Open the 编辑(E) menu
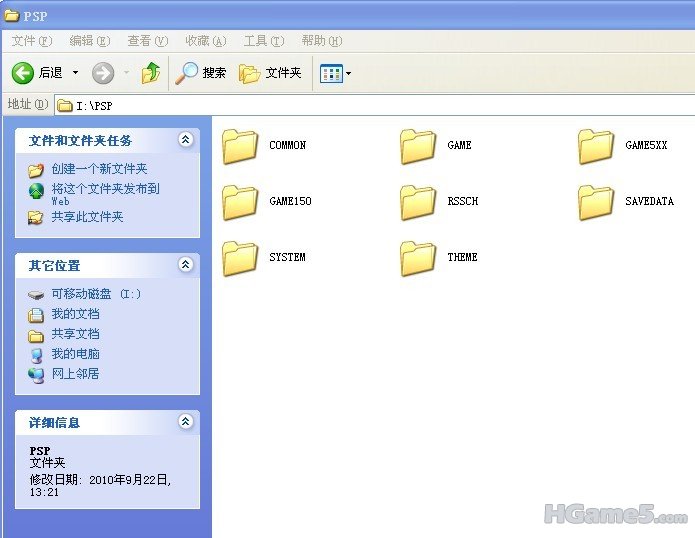This screenshot has width=695, height=538. coord(90,41)
